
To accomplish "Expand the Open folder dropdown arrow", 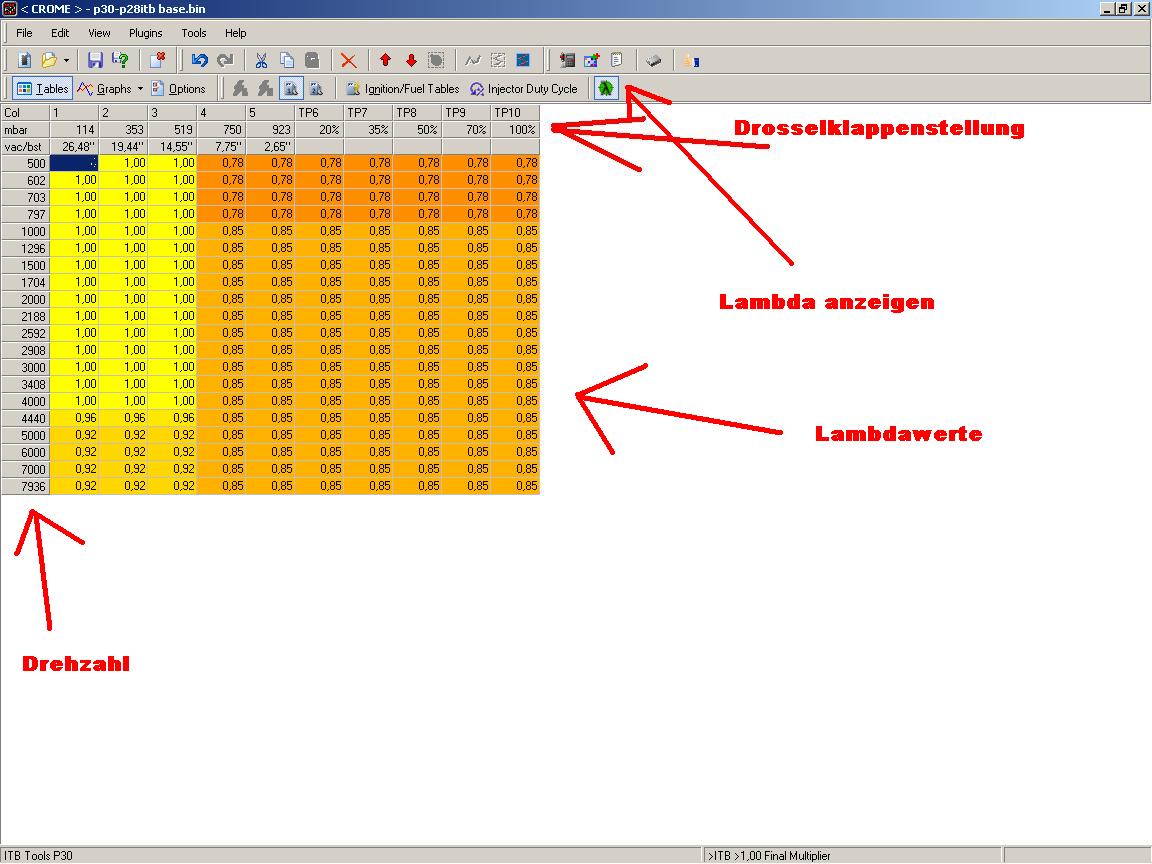I will click(x=66, y=60).
